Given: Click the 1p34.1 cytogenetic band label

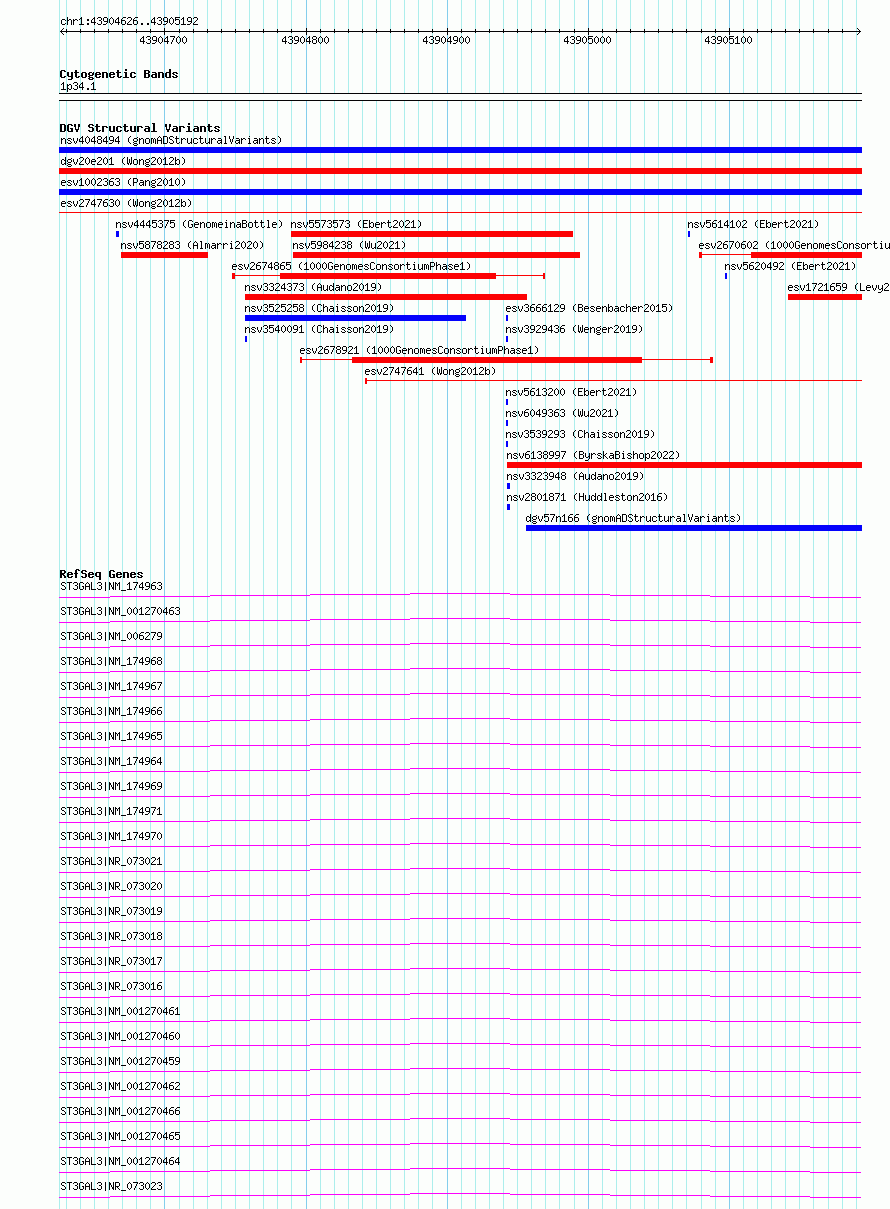Looking at the screenshot, I should (x=78, y=87).
